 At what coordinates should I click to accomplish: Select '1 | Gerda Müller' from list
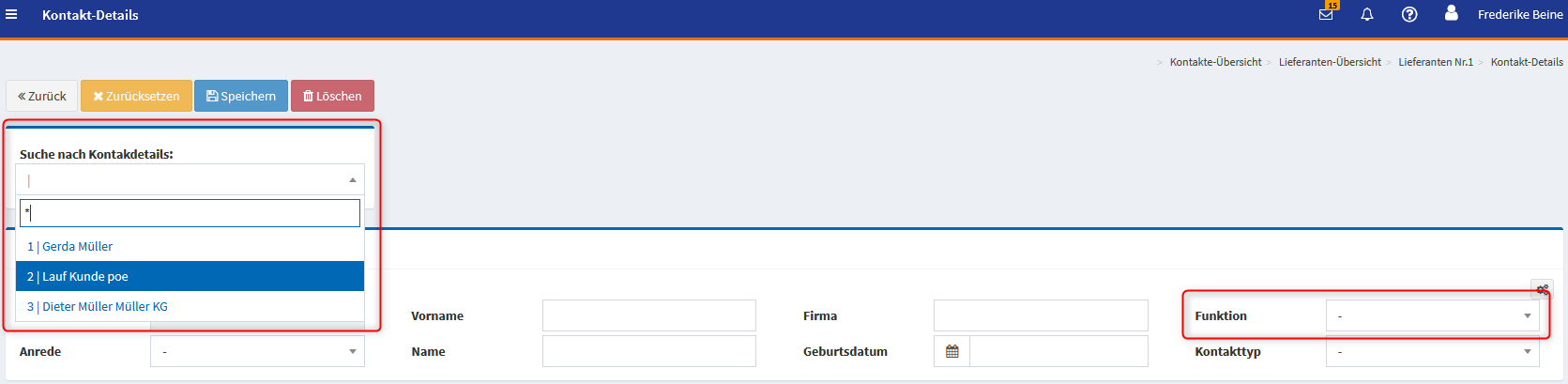pyautogui.click(x=70, y=246)
